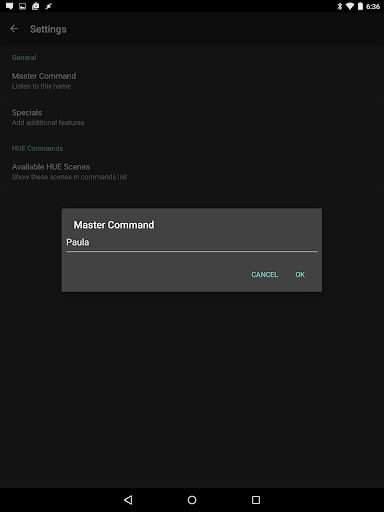Screen dimensions: 384x512
Task: Tap the Bluetooth status icon
Action: [x=339, y=6]
